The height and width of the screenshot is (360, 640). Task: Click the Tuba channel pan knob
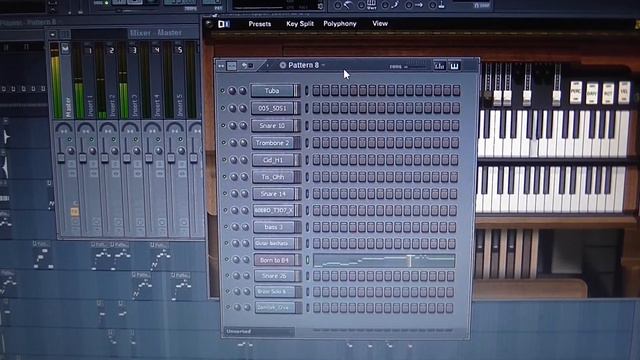pos(232,91)
